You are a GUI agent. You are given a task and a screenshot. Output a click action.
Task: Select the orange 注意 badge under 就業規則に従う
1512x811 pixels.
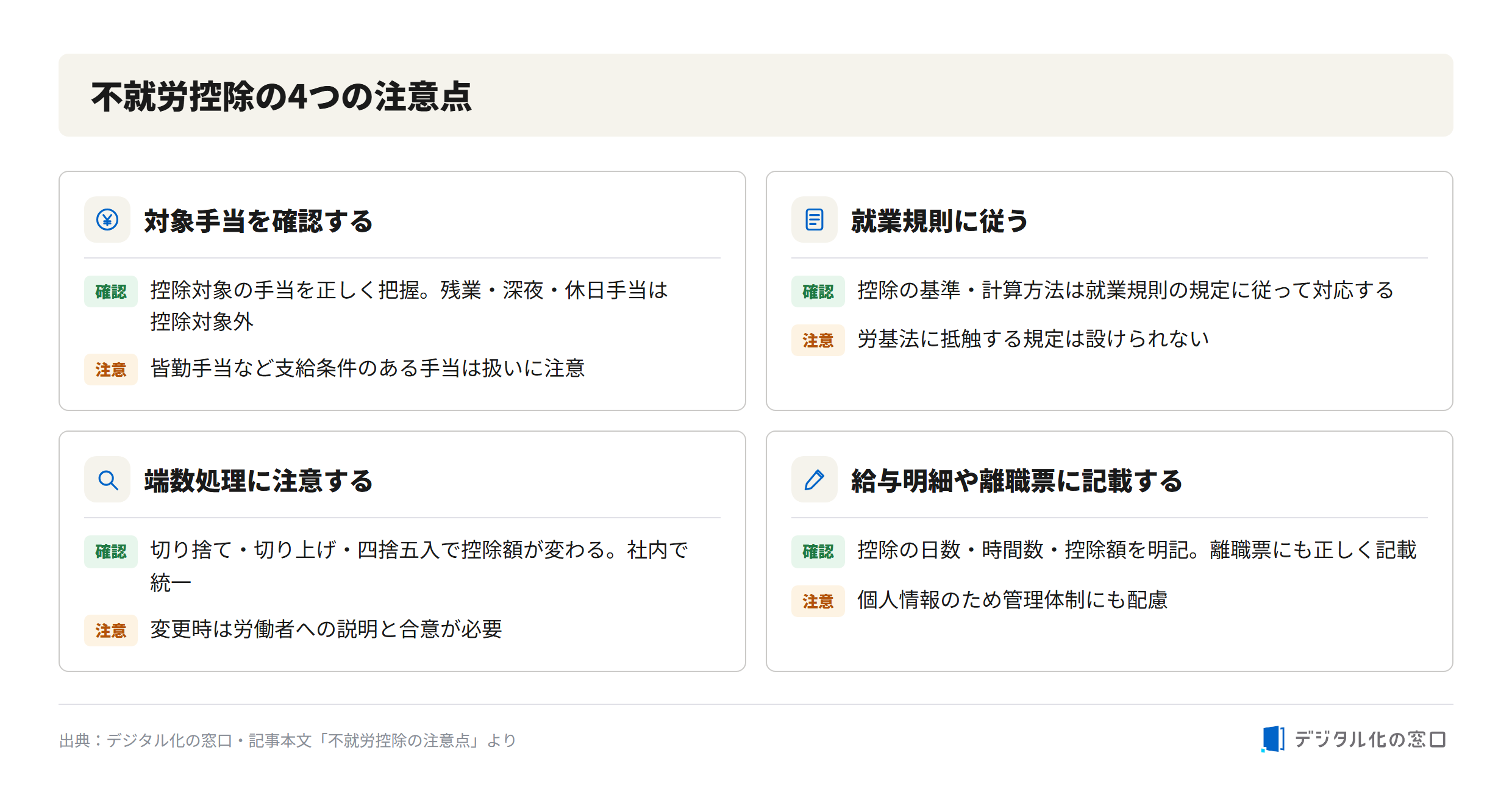(818, 340)
